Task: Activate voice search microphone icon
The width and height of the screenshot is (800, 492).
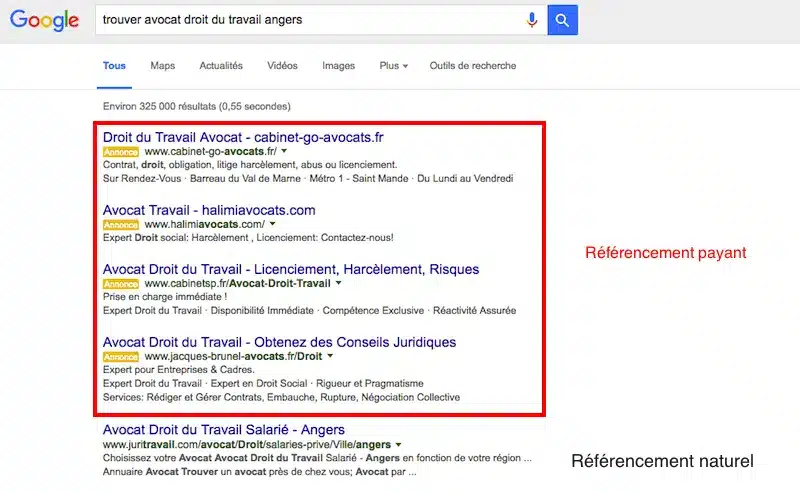Action: pos(532,20)
